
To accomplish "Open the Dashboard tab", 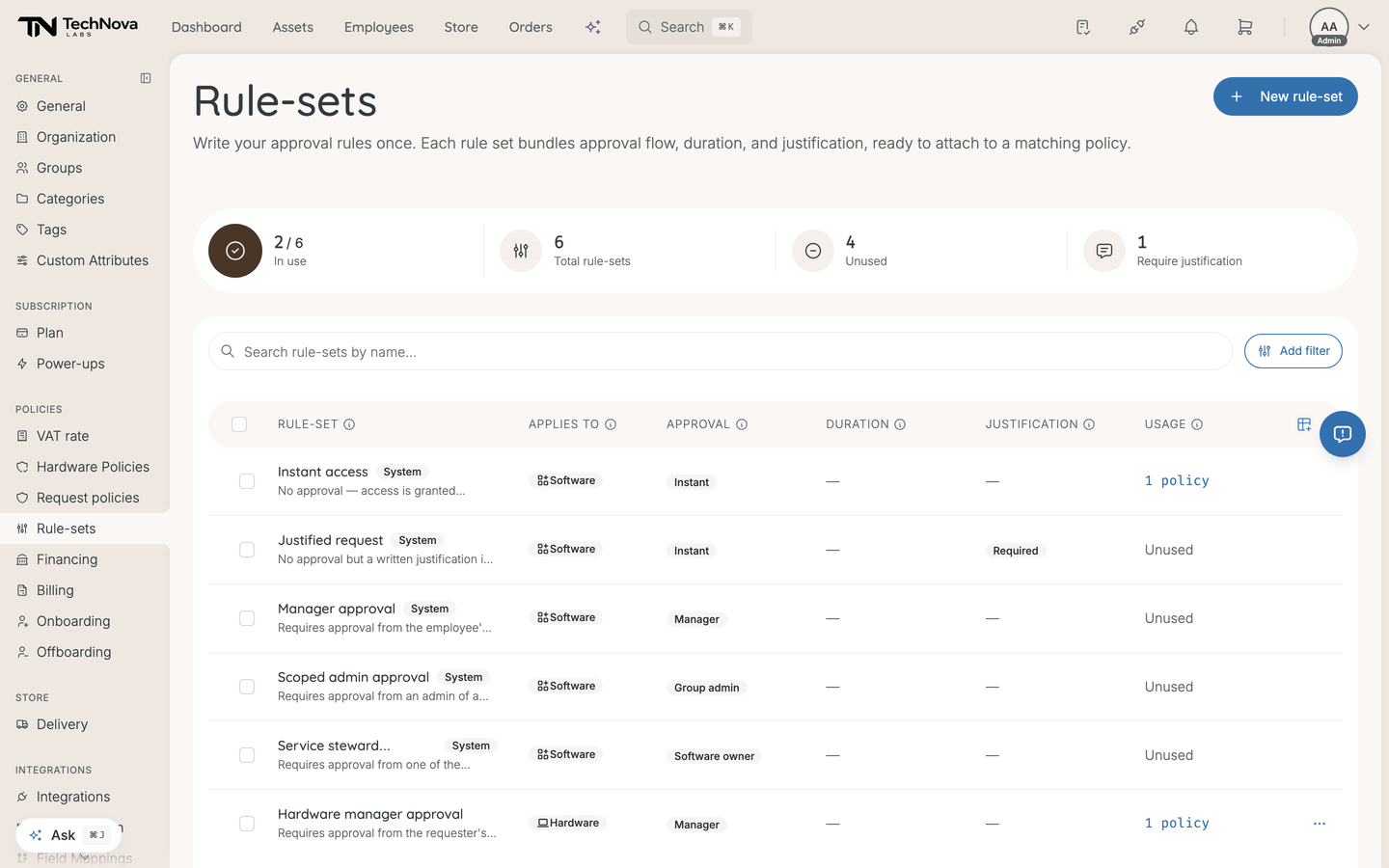I will [x=206, y=27].
